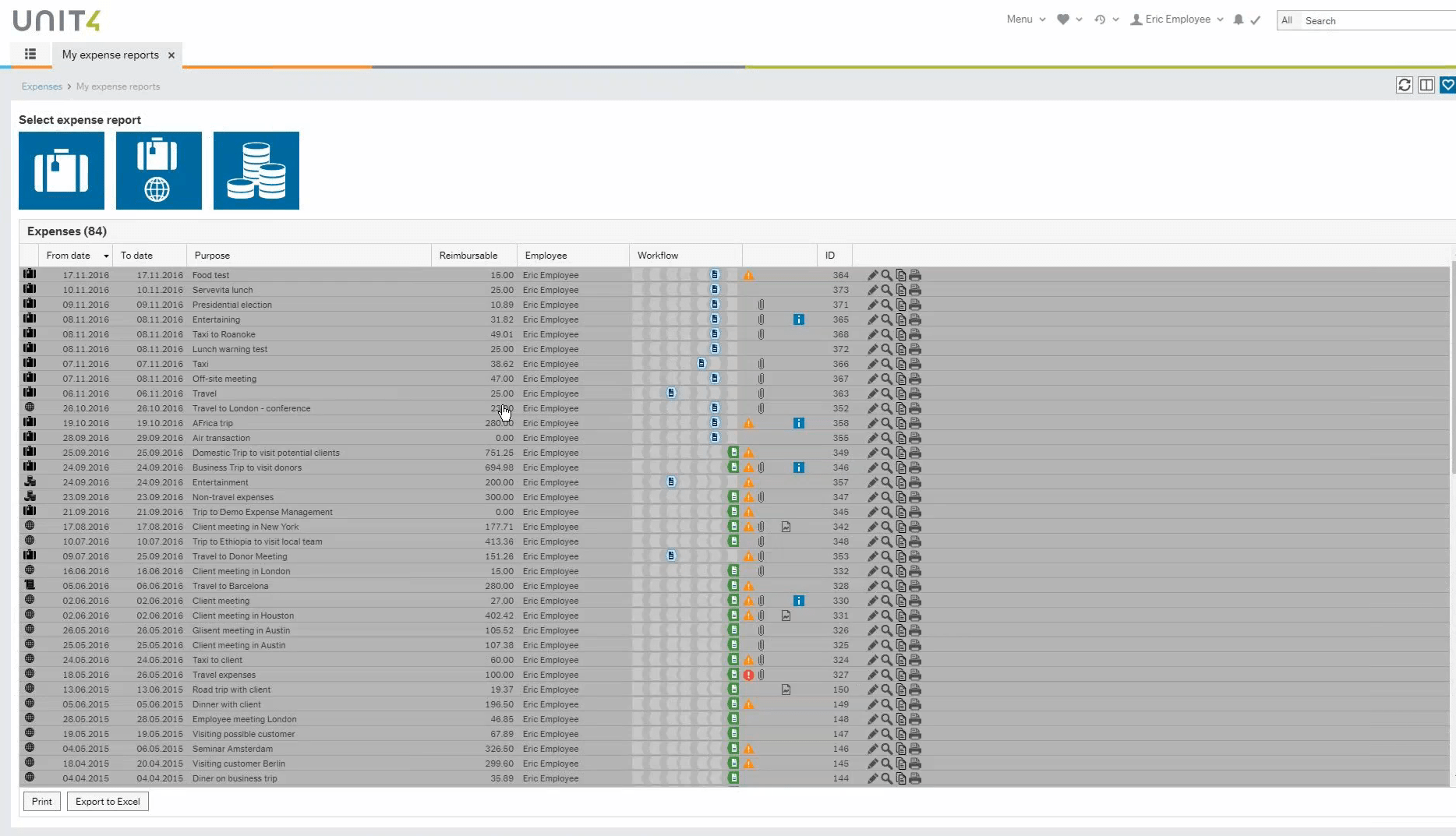The width and height of the screenshot is (1456, 836).
Task: Close the My expense reports tab
Action: coord(171,55)
